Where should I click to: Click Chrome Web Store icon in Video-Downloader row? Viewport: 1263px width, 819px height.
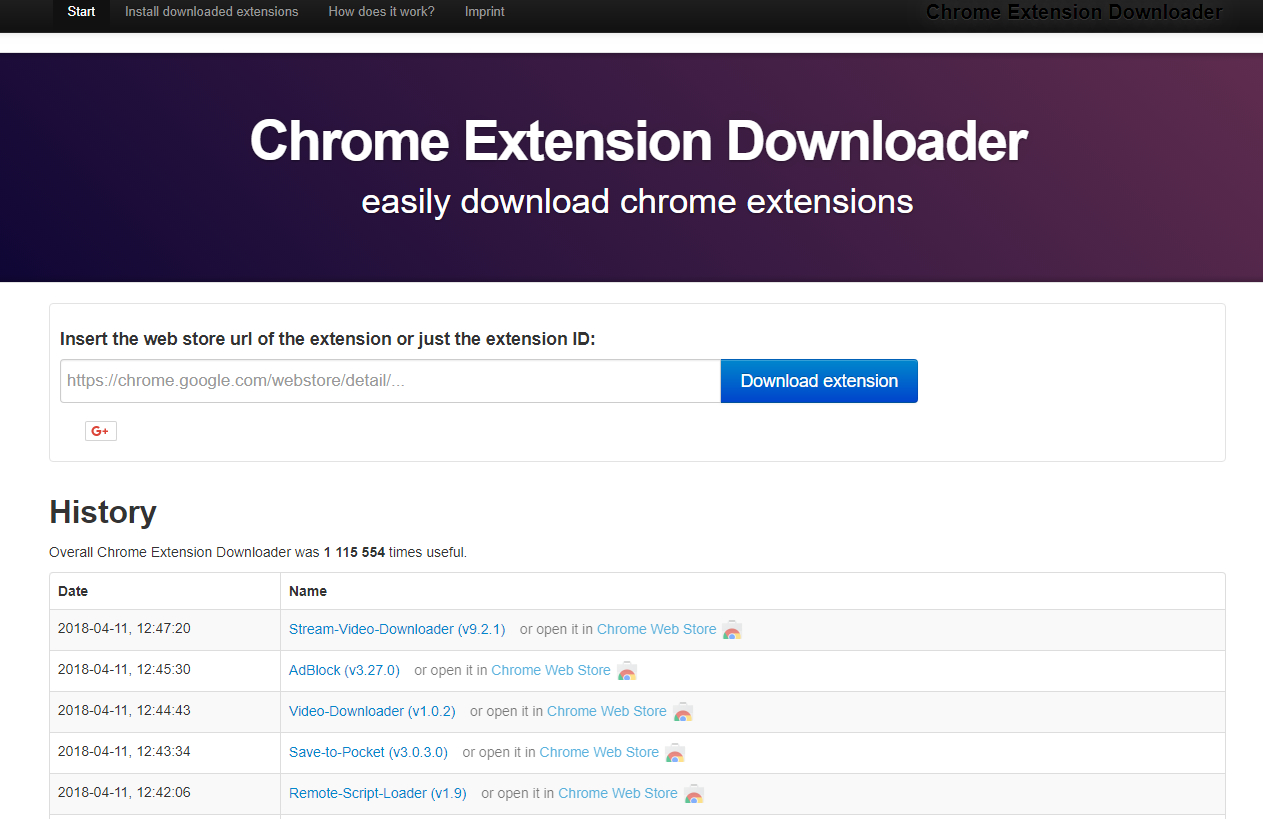pyautogui.click(x=683, y=712)
